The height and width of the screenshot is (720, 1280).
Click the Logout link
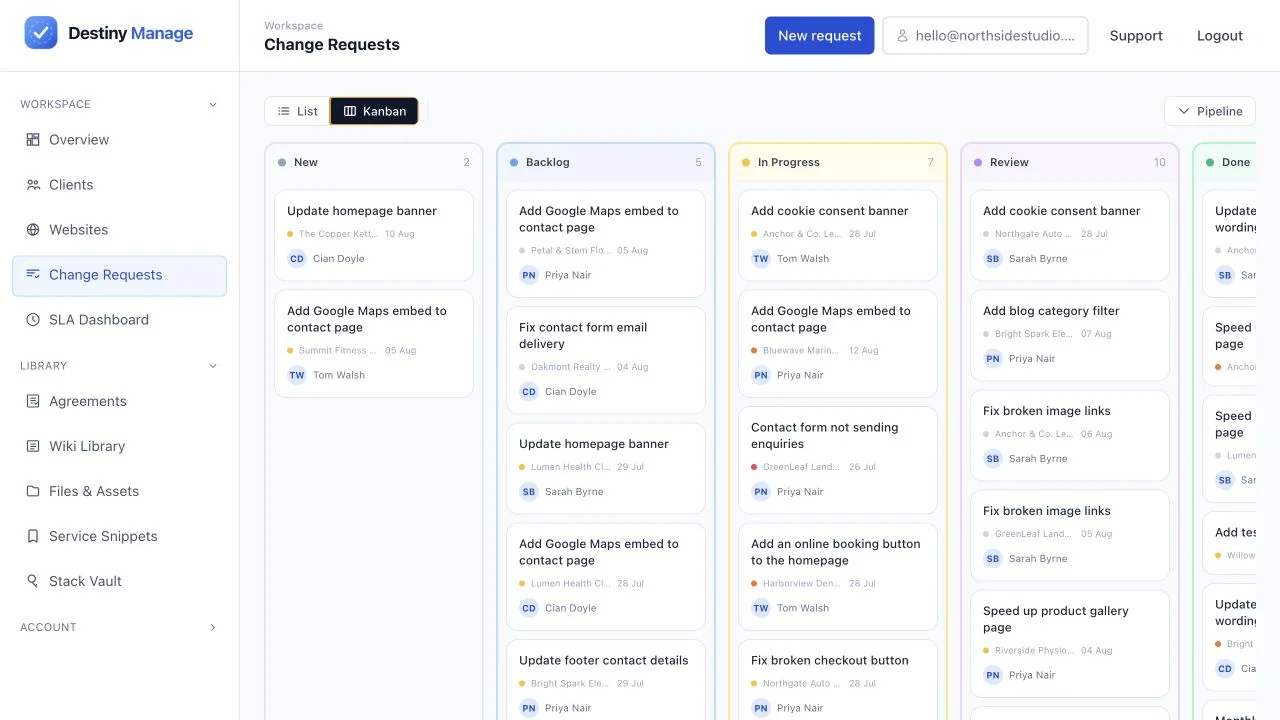tap(1220, 35)
